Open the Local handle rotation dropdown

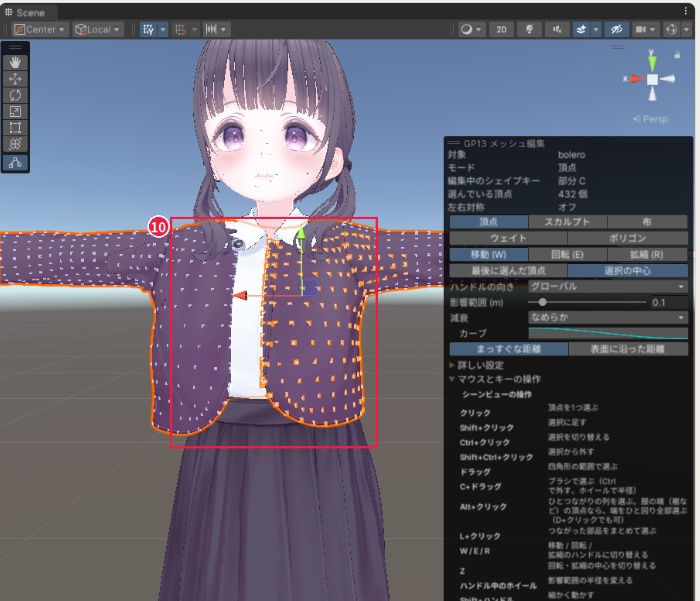[98, 29]
